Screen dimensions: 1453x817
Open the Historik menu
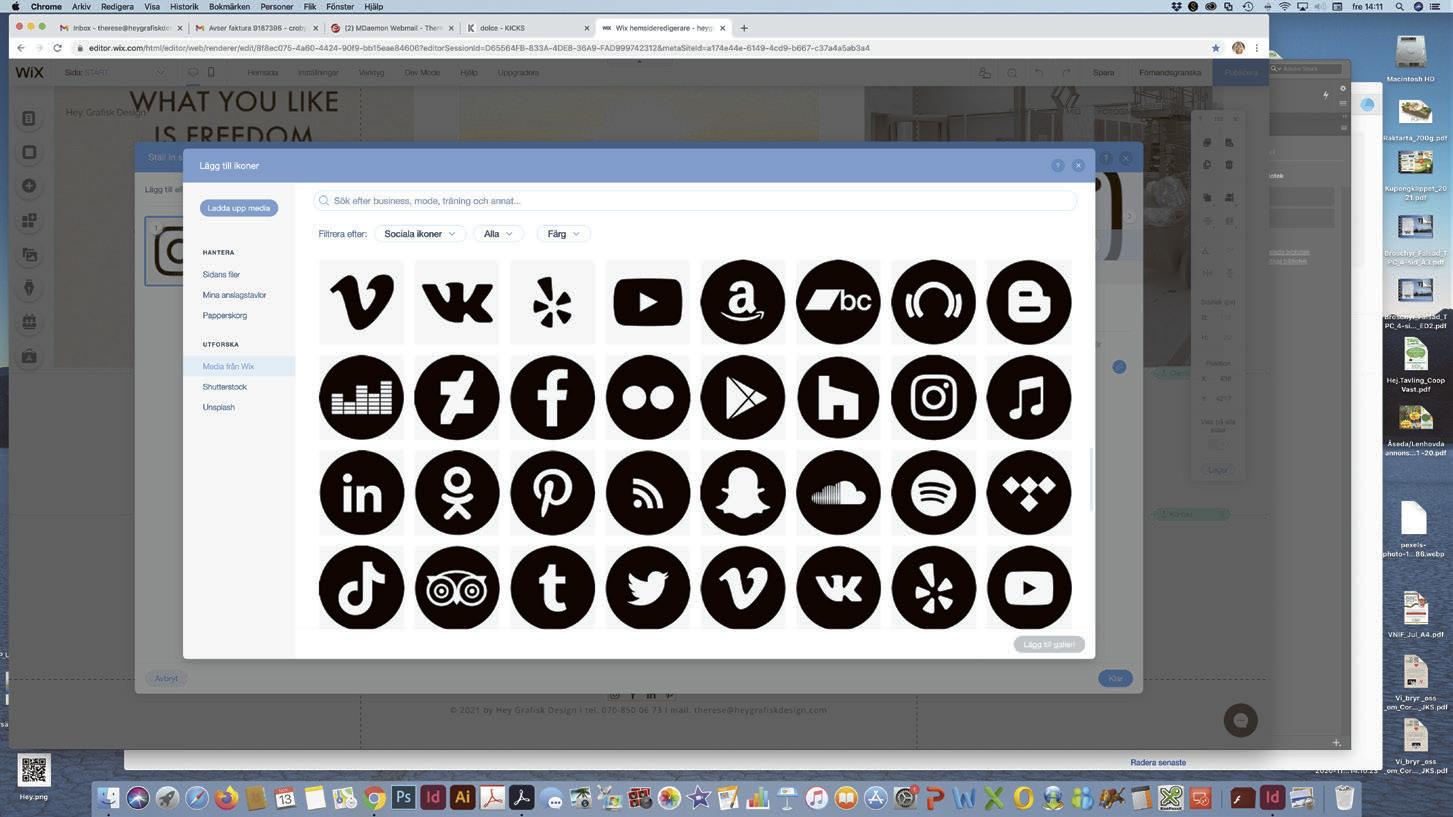coord(184,6)
